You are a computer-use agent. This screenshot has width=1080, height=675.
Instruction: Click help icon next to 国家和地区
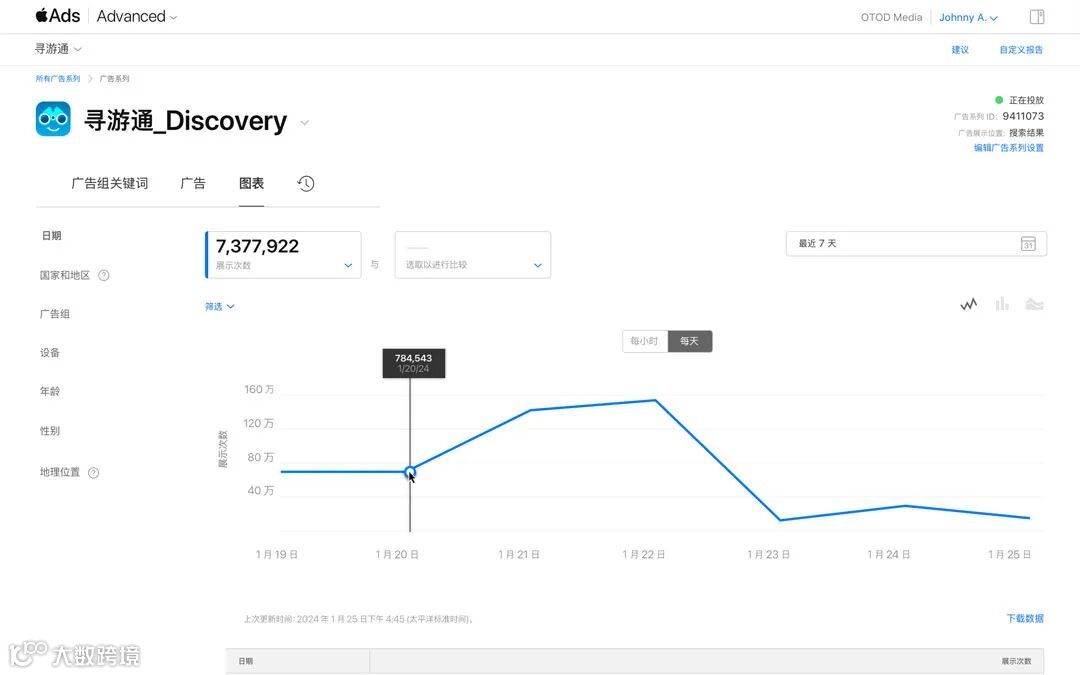click(103, 276)
